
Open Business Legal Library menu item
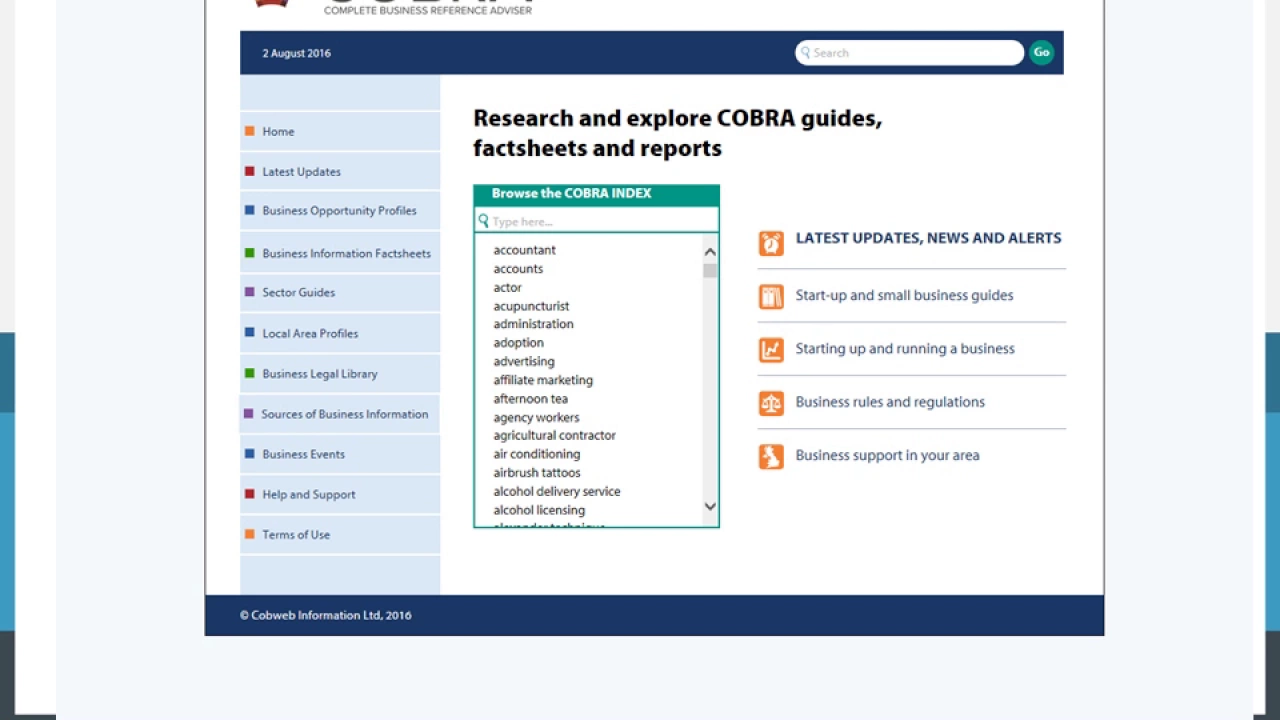click(x=340, y=373)
